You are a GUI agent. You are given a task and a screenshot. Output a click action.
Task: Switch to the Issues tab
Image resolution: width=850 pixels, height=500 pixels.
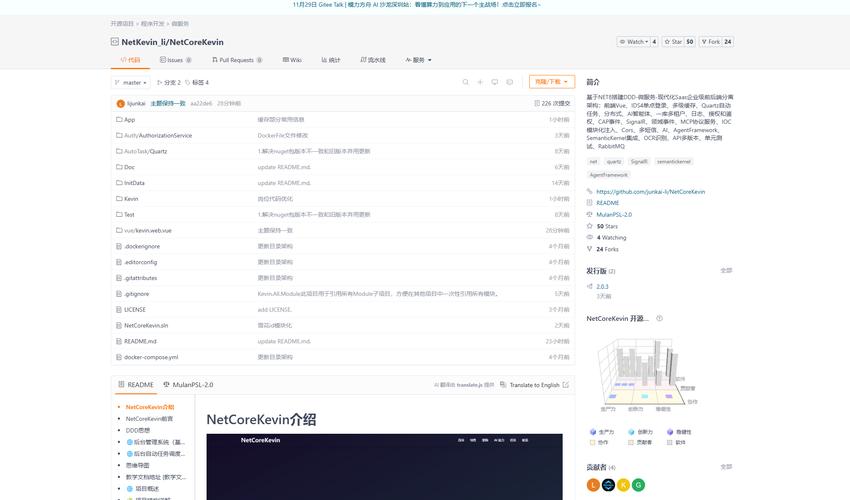[175, 60]
